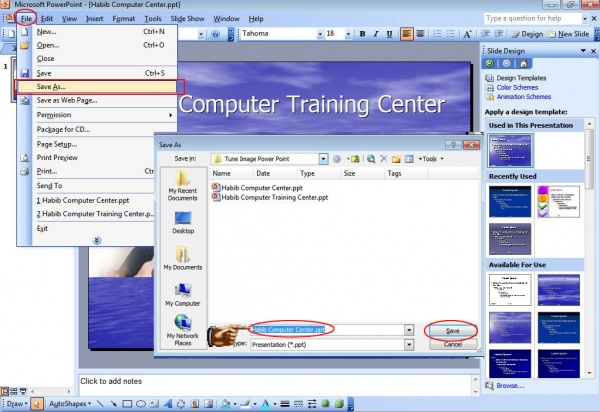Open the Font name dropdown (Tahoma)

pos(320,34)
